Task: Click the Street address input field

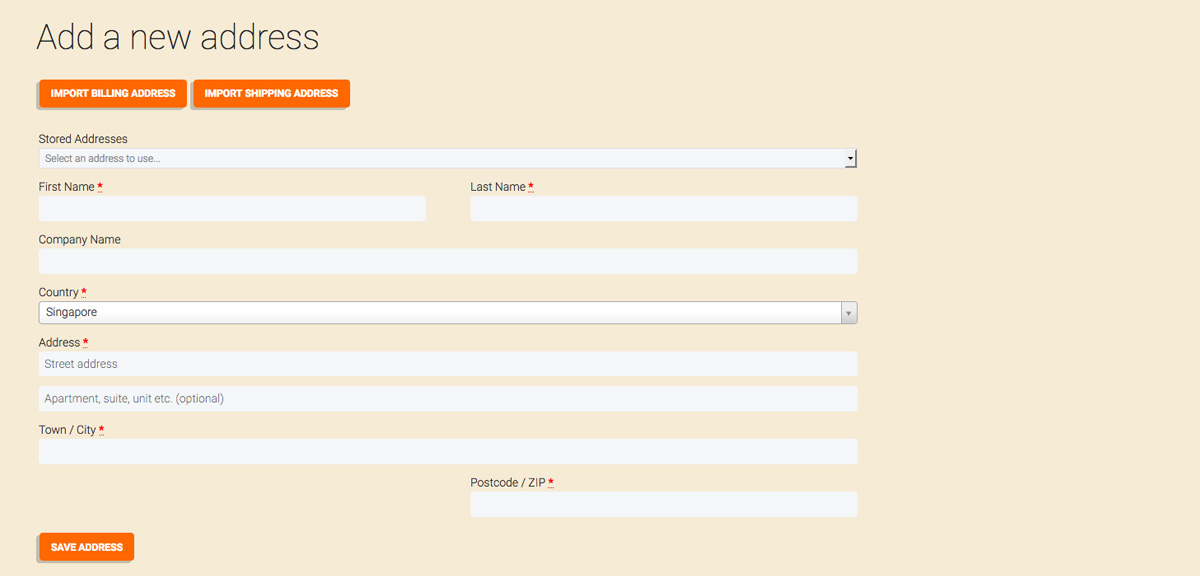Action: click(448, 364)
